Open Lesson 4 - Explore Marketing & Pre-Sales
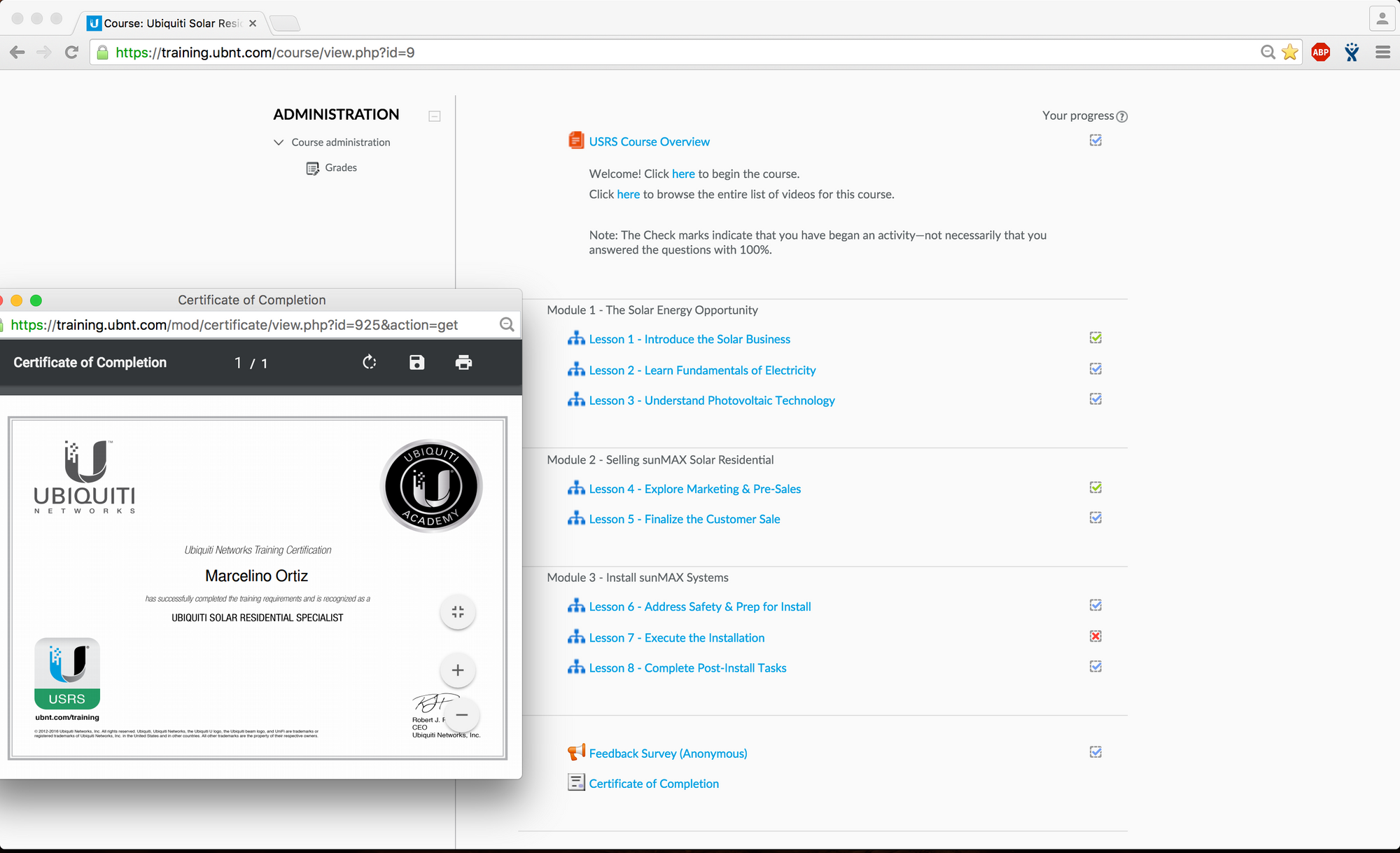1400x853 pixels. click(695, 489)
